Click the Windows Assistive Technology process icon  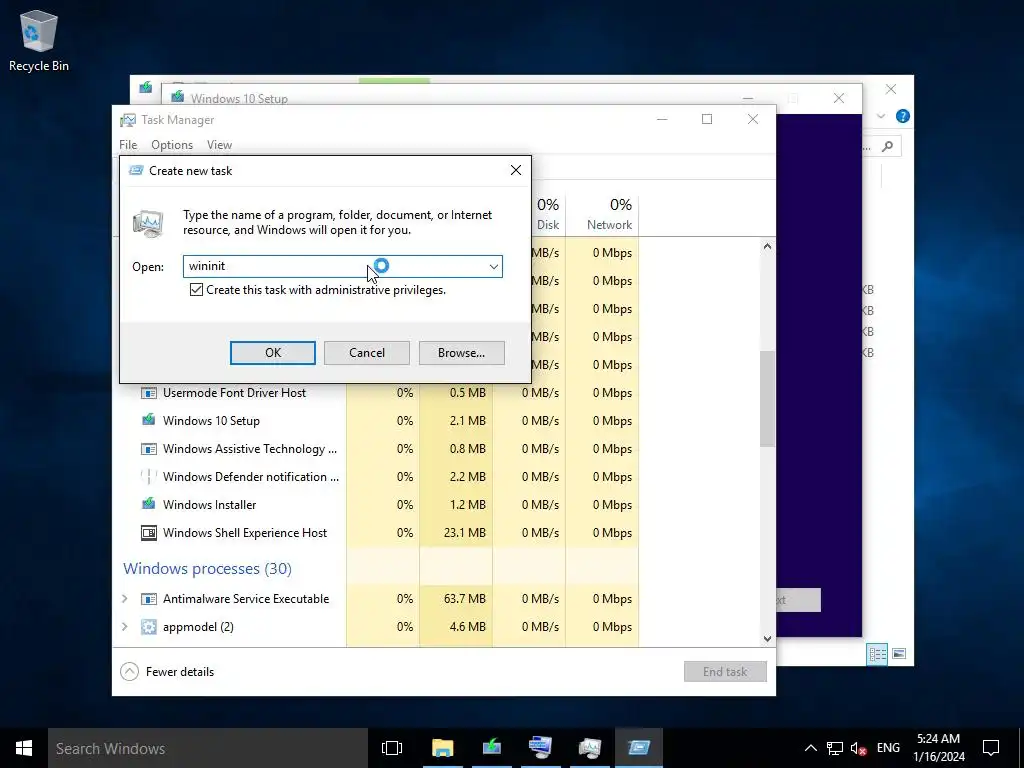pos(149,449)
